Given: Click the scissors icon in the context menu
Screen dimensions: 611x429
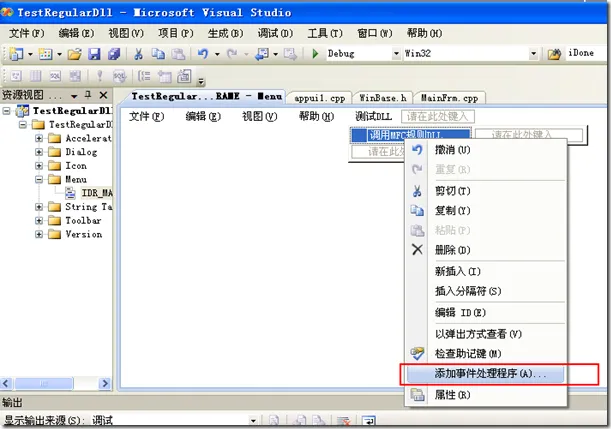Looking at the screenshot, I should pyautogui.click(x=417, y=191).
